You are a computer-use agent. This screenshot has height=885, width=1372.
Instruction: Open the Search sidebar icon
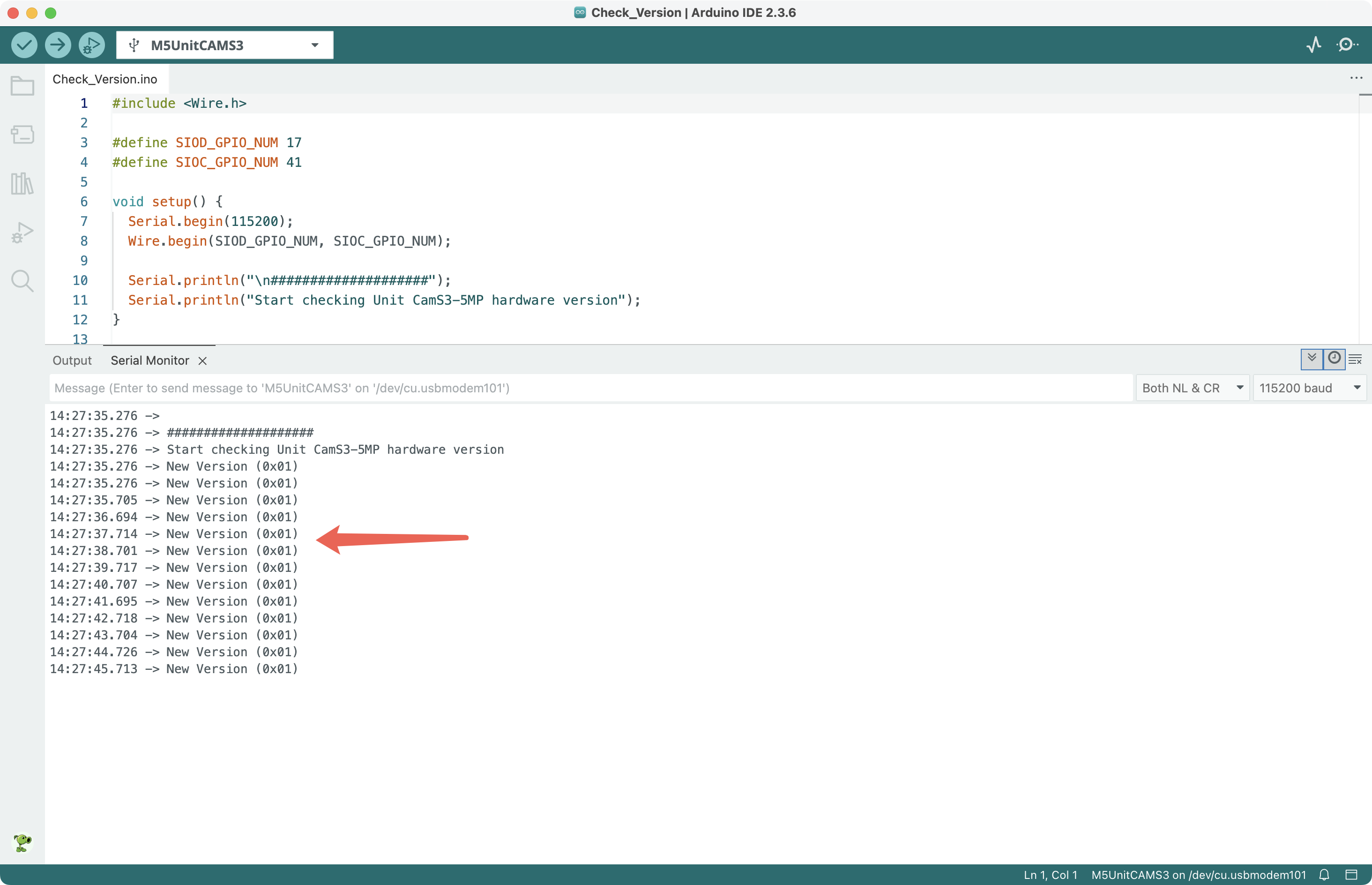click(x=22, y=281)
